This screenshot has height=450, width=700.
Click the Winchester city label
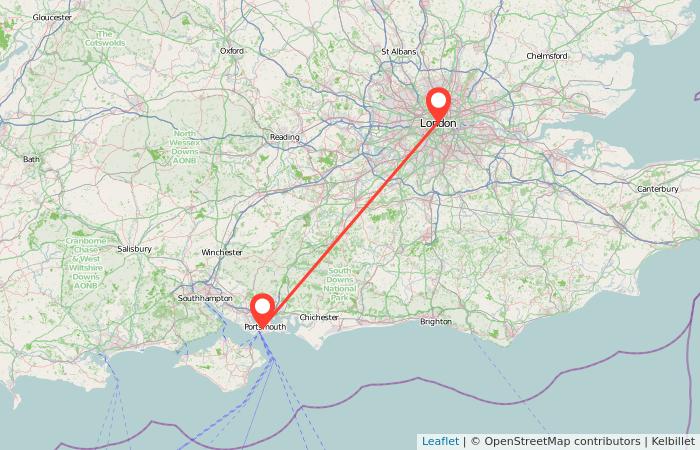click(x=222, y=252)
